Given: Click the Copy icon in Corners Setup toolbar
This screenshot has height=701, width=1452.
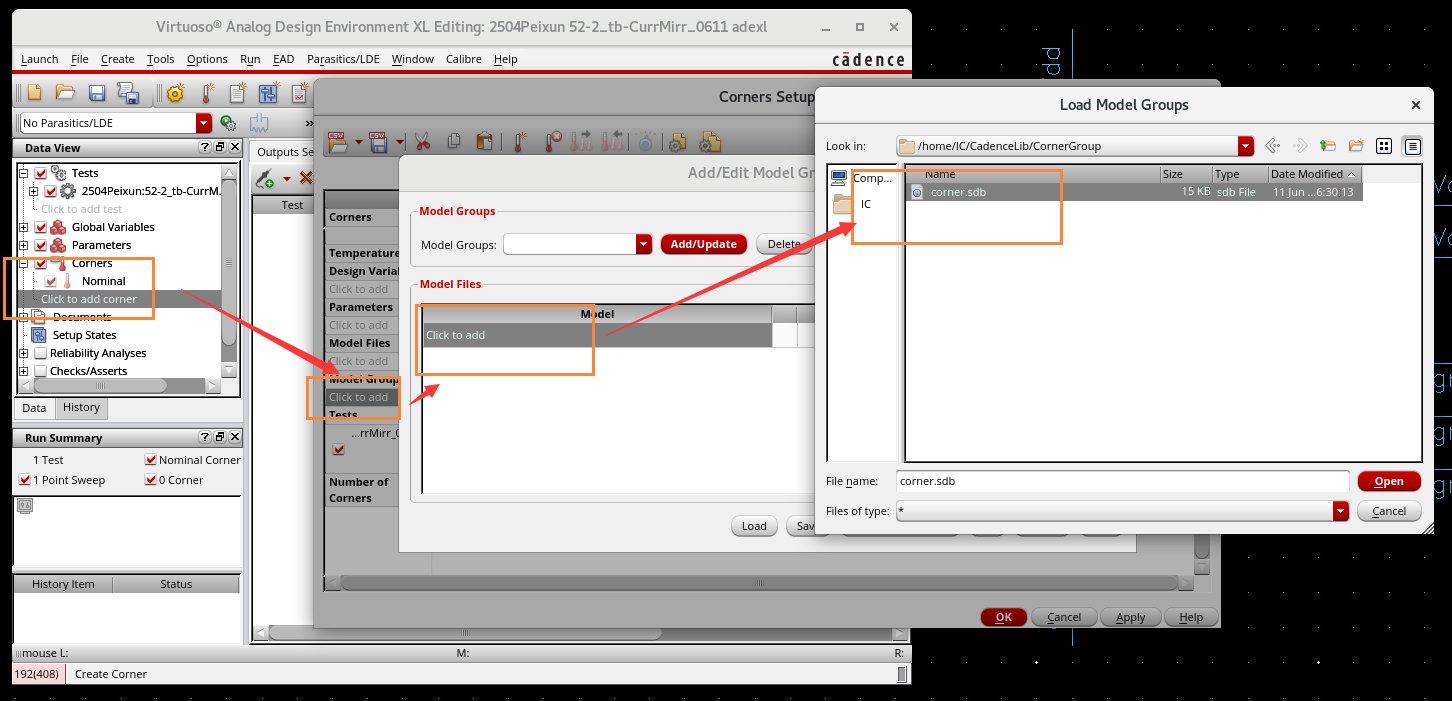Looking at the screenshot, I should pyautogui.click(x=454, y=142).
